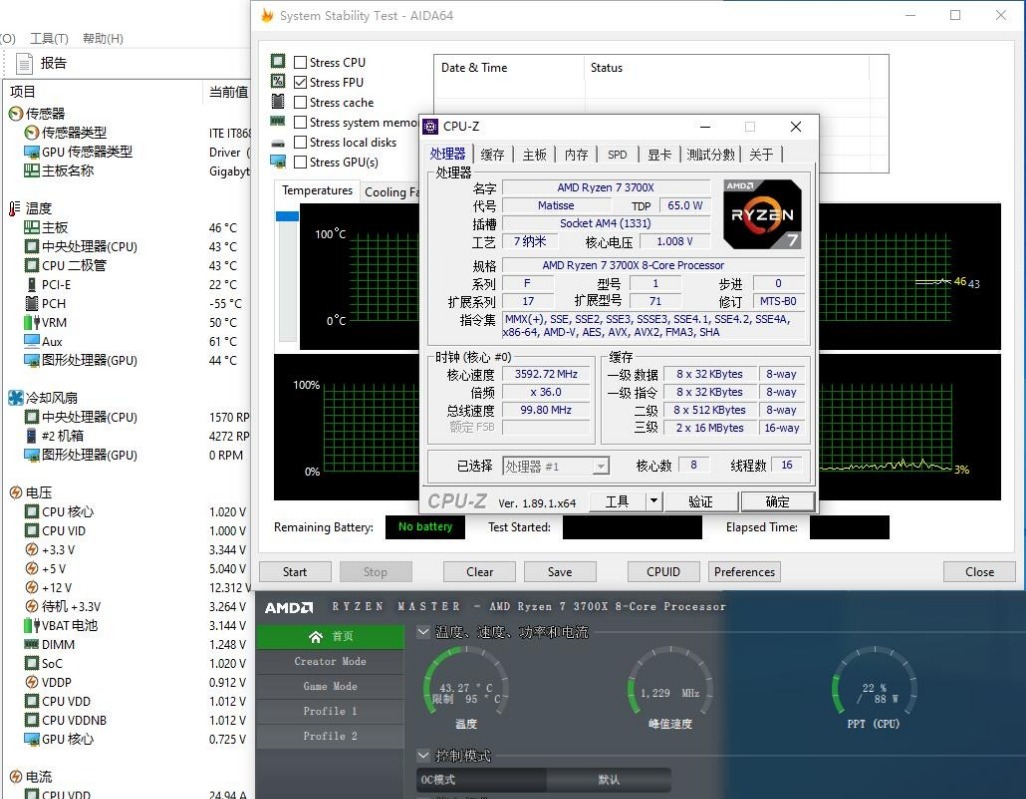1026x799 pixels.
Task: Click the Stress cache chip icon
Action: tap(278, 101)
